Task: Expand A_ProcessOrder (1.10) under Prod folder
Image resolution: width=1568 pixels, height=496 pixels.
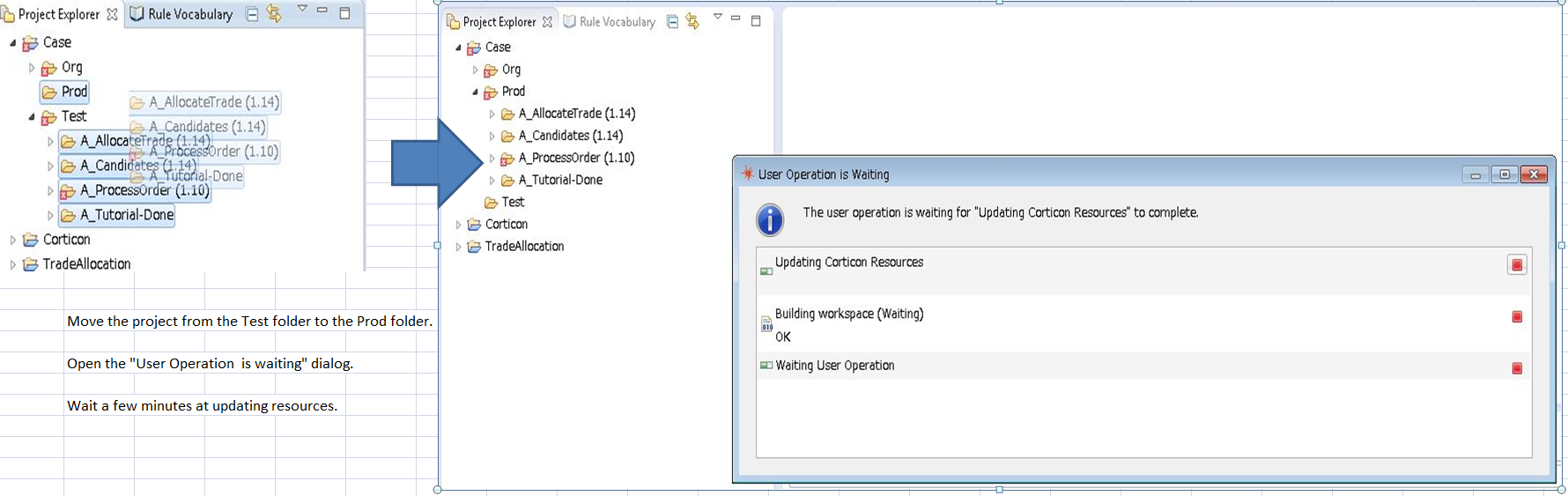Action: 492,158
